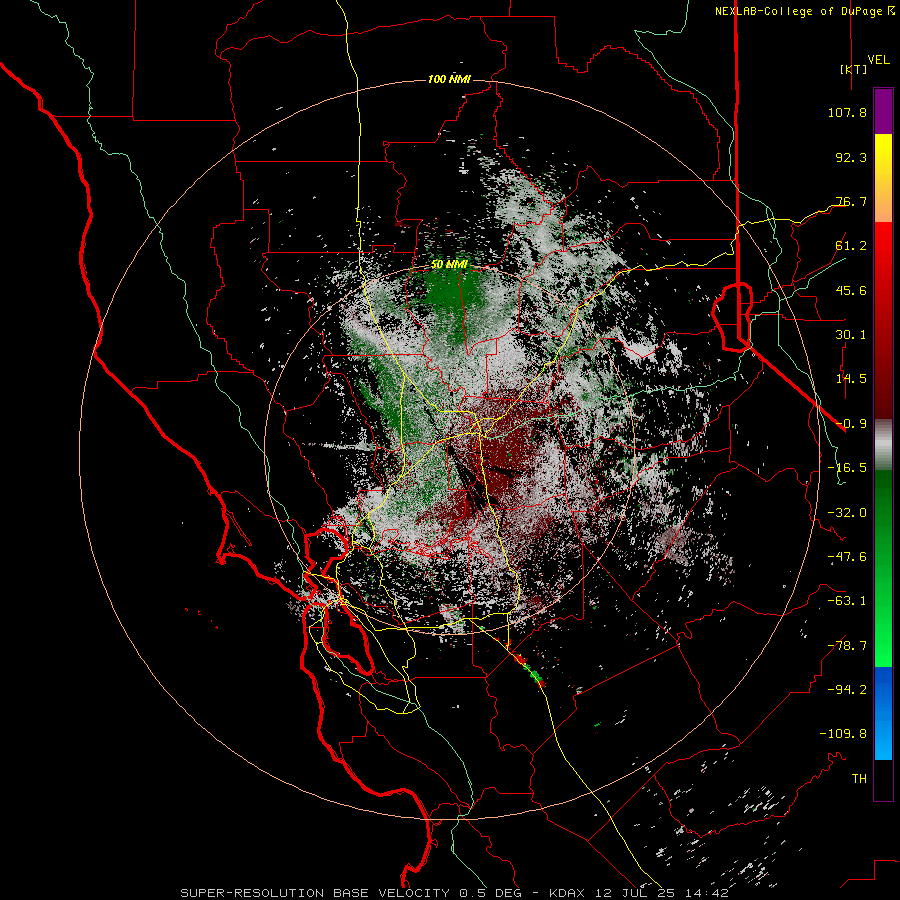Click the VEL legend title
This screenshot has width=900, height=900.
pyautogui.click(x=878, y=59)
